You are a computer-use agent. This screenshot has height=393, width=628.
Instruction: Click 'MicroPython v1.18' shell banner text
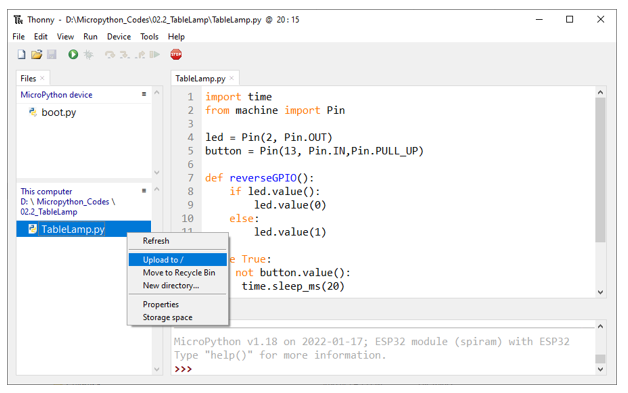tap(371, 342)
